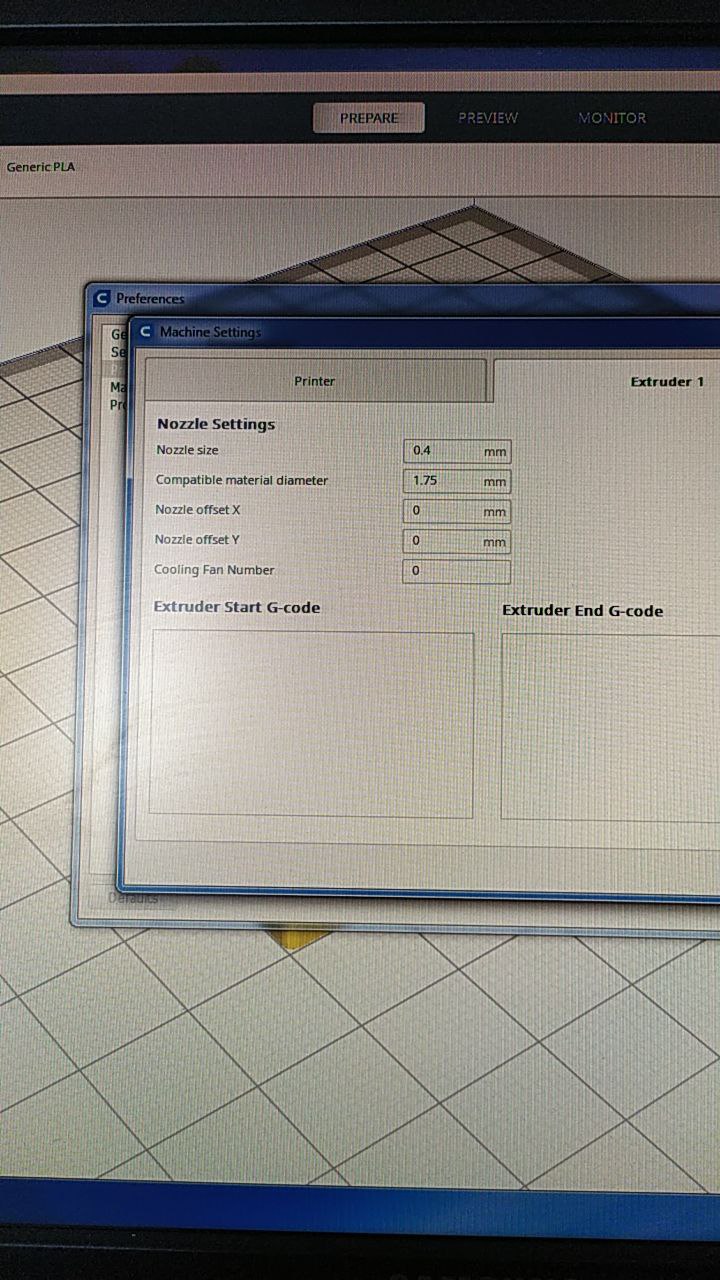Screen dimensions: 720x1280
Task: Edit the Nozzle size field
Action: 457,451
